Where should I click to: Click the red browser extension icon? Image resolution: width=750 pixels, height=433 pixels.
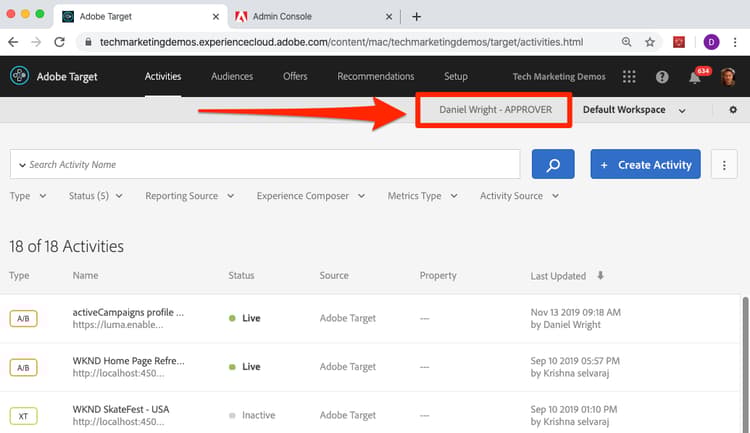pos(679,42)
